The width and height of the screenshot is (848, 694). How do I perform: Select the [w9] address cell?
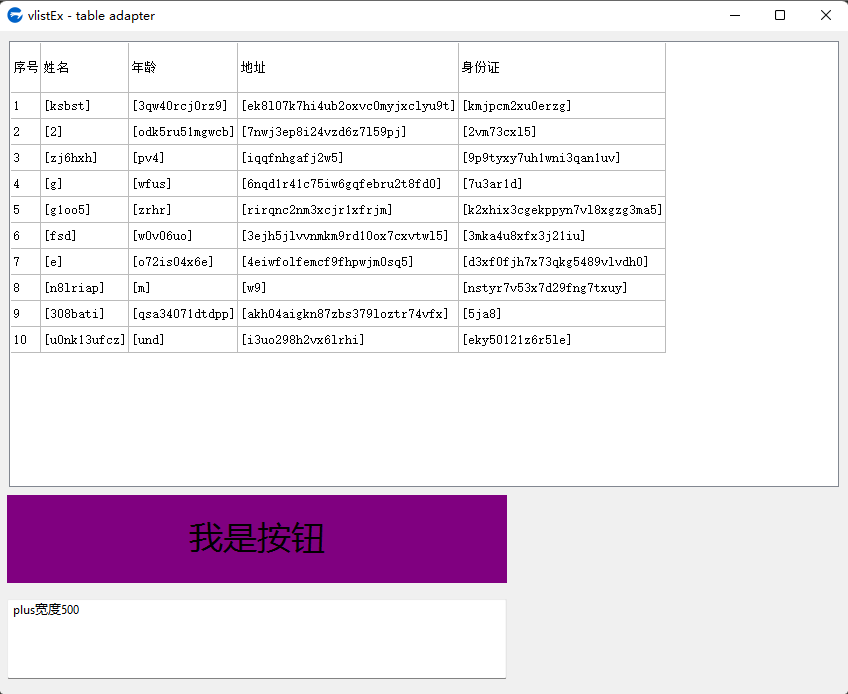click(348, 287)
